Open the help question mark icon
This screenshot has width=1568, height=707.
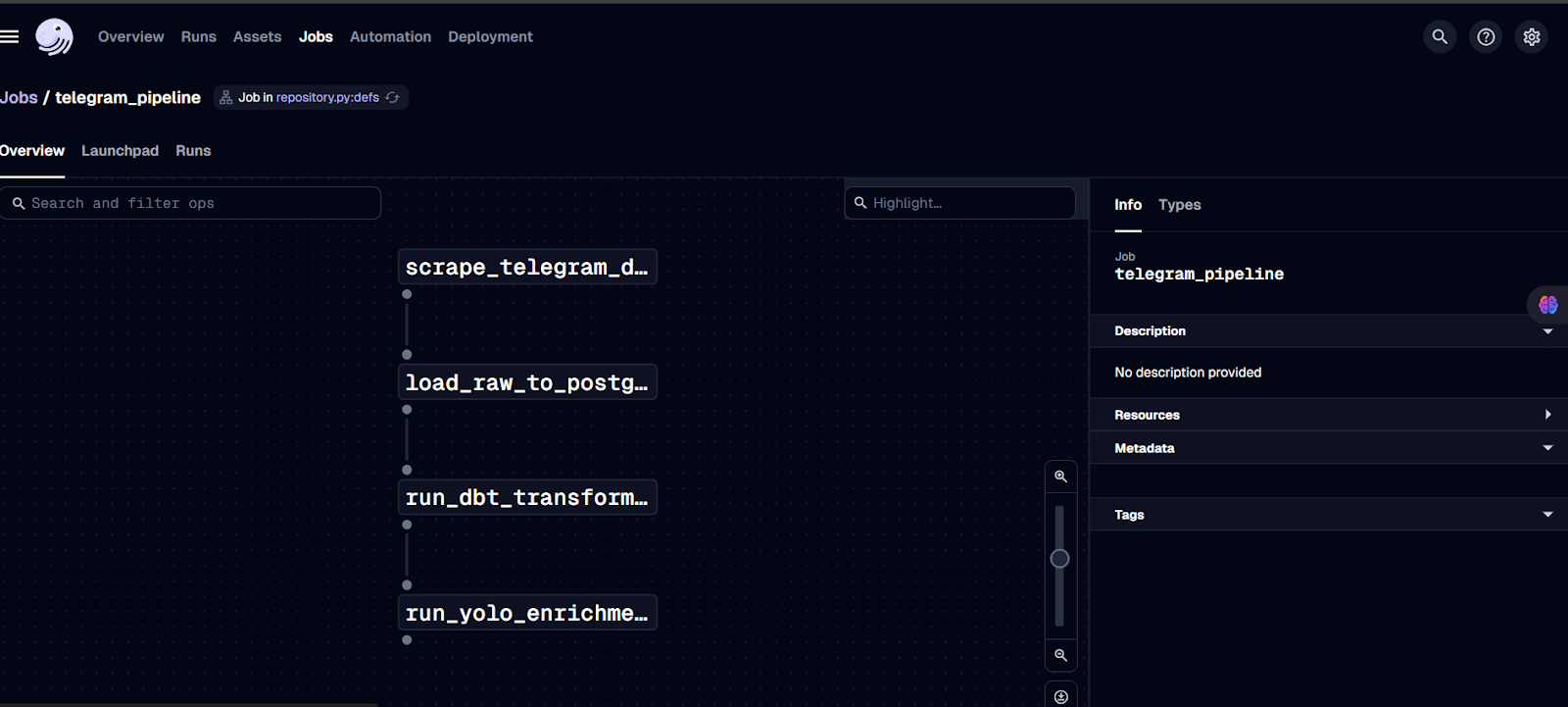pyautogui.click(x=1486, y=36)
